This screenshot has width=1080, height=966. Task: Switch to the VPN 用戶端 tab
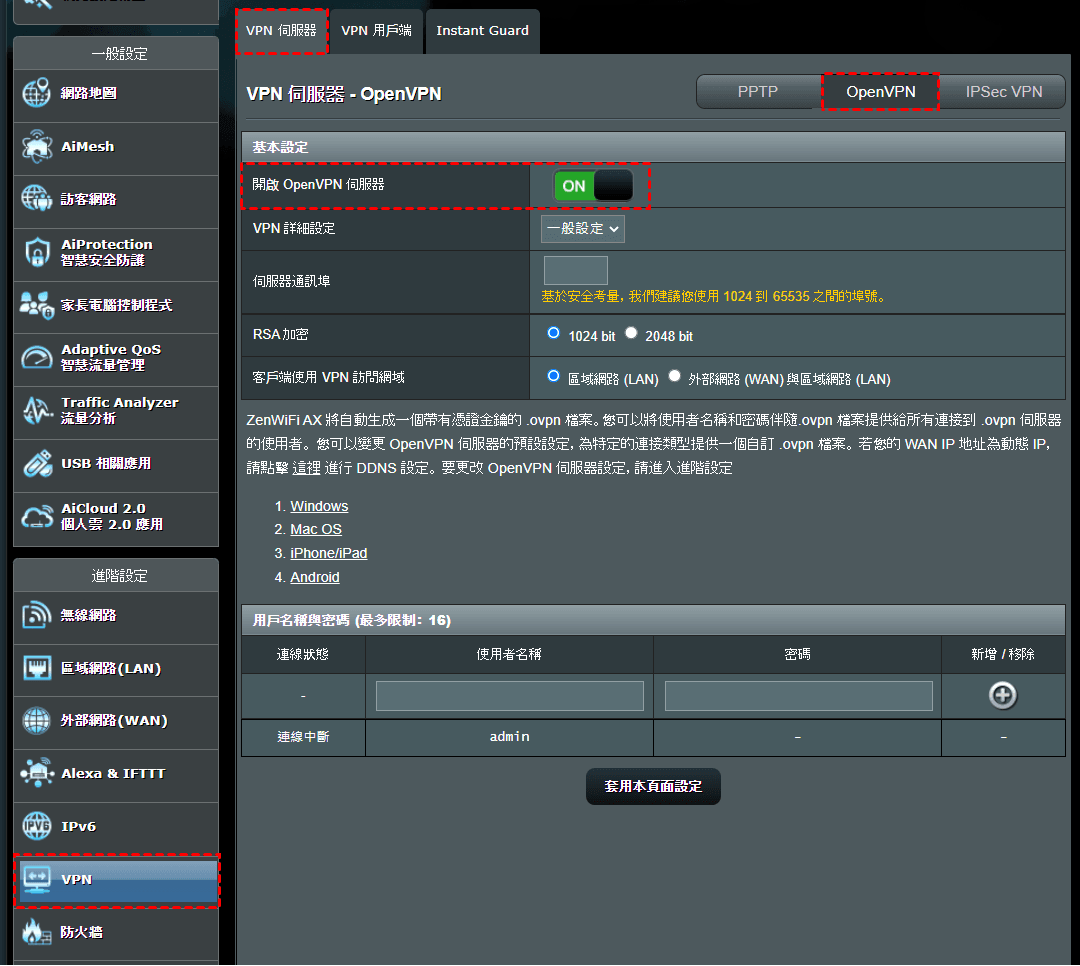tap(376, 31)
